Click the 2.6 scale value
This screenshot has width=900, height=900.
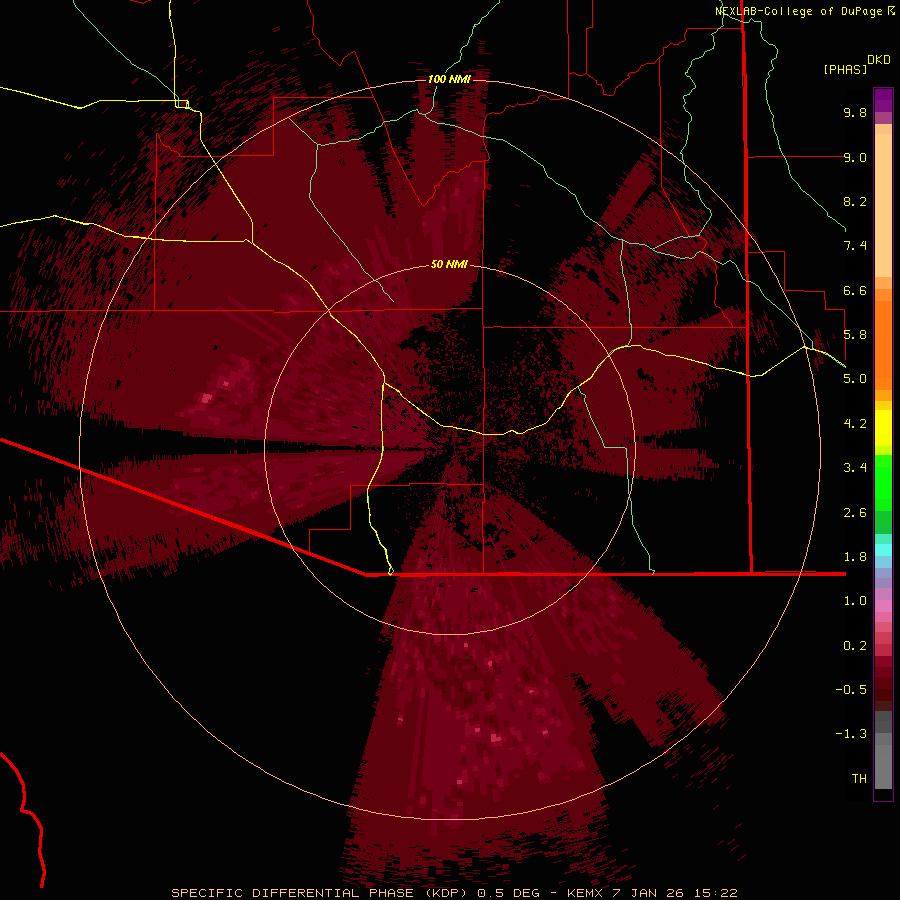point(855,512)
